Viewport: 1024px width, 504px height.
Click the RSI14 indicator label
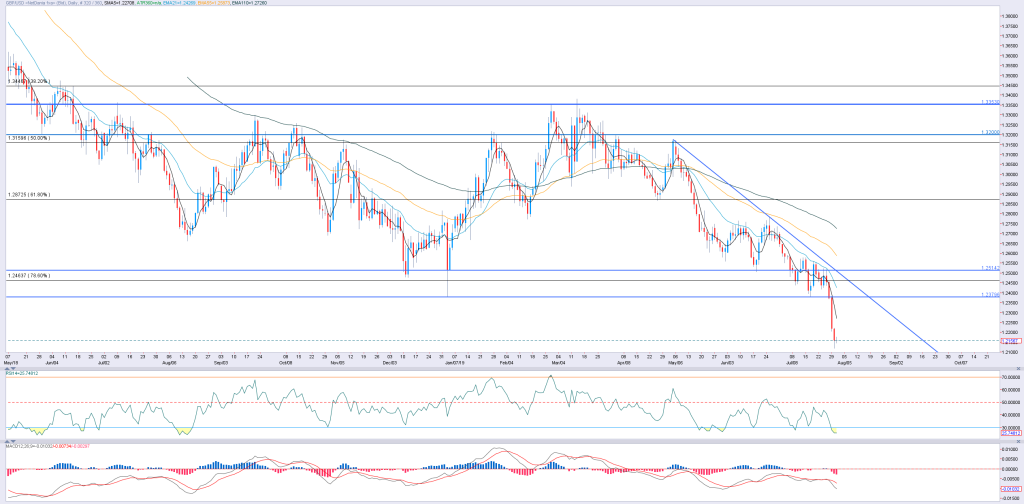click(x=23, y=374)
